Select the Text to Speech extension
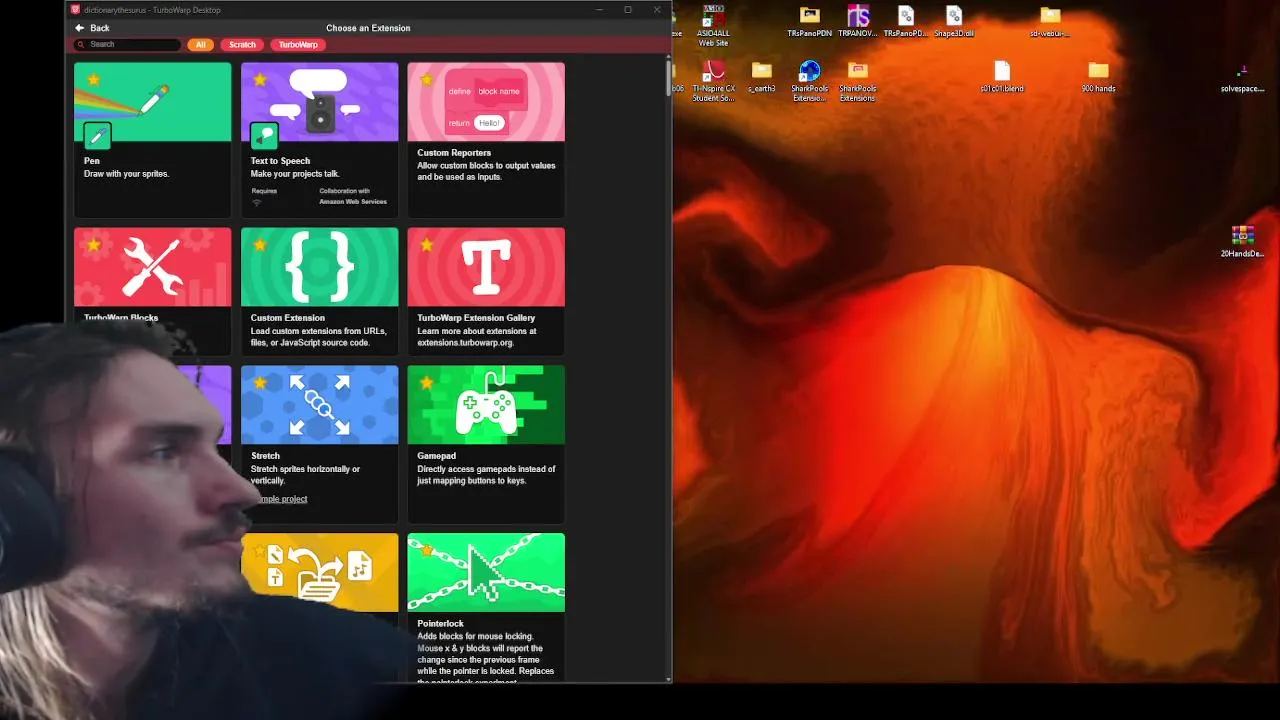Viewport: 1280px width, 720px height. [319, 140]
